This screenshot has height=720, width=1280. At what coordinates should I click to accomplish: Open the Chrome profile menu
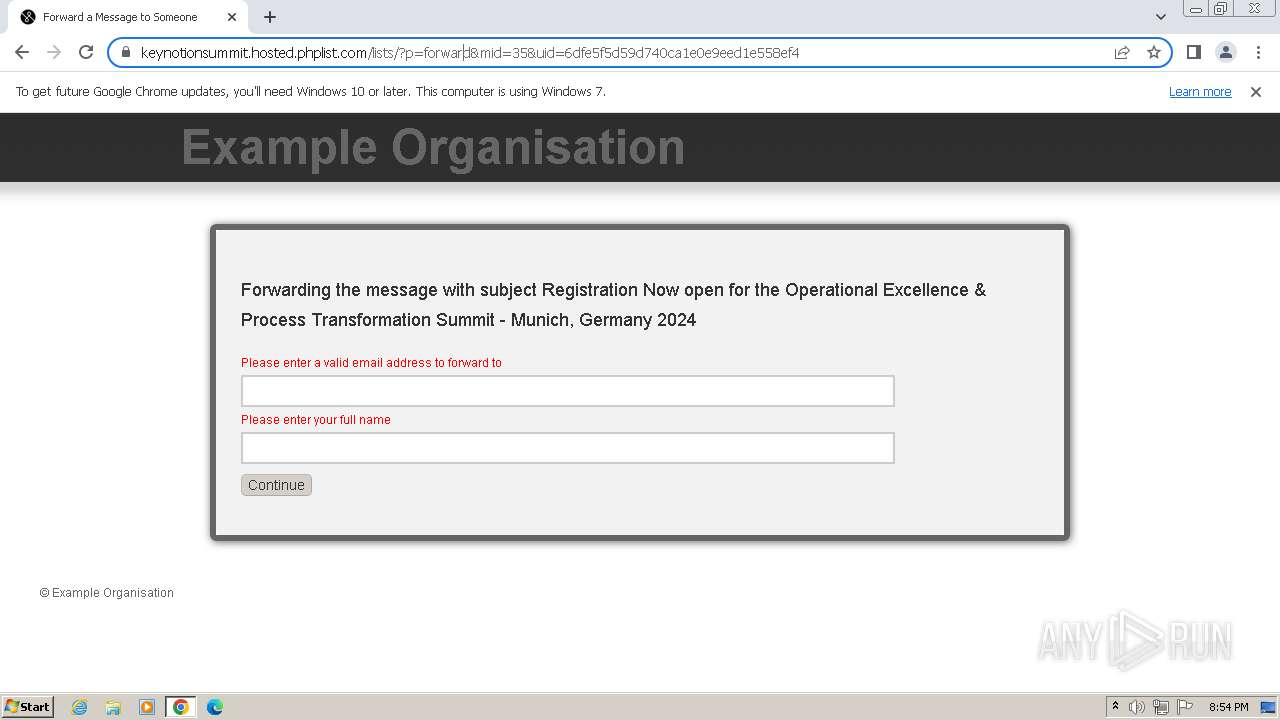pos(1226,52)
